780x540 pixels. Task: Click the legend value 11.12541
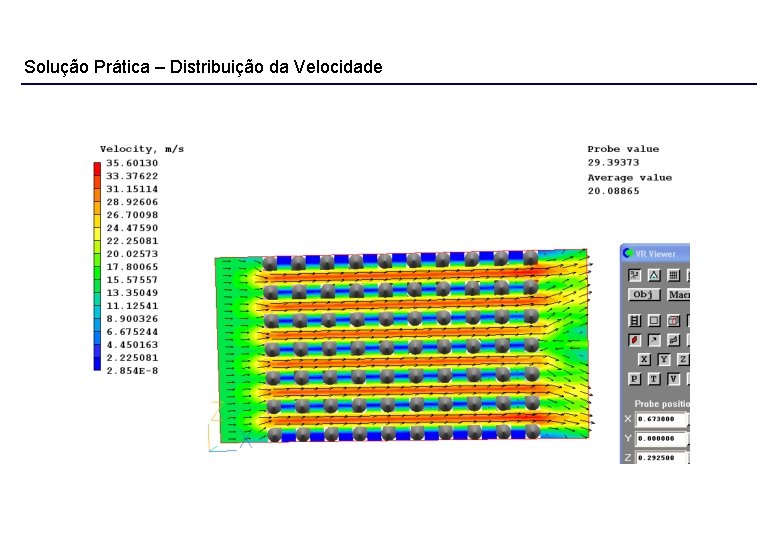tap(132, 306)
